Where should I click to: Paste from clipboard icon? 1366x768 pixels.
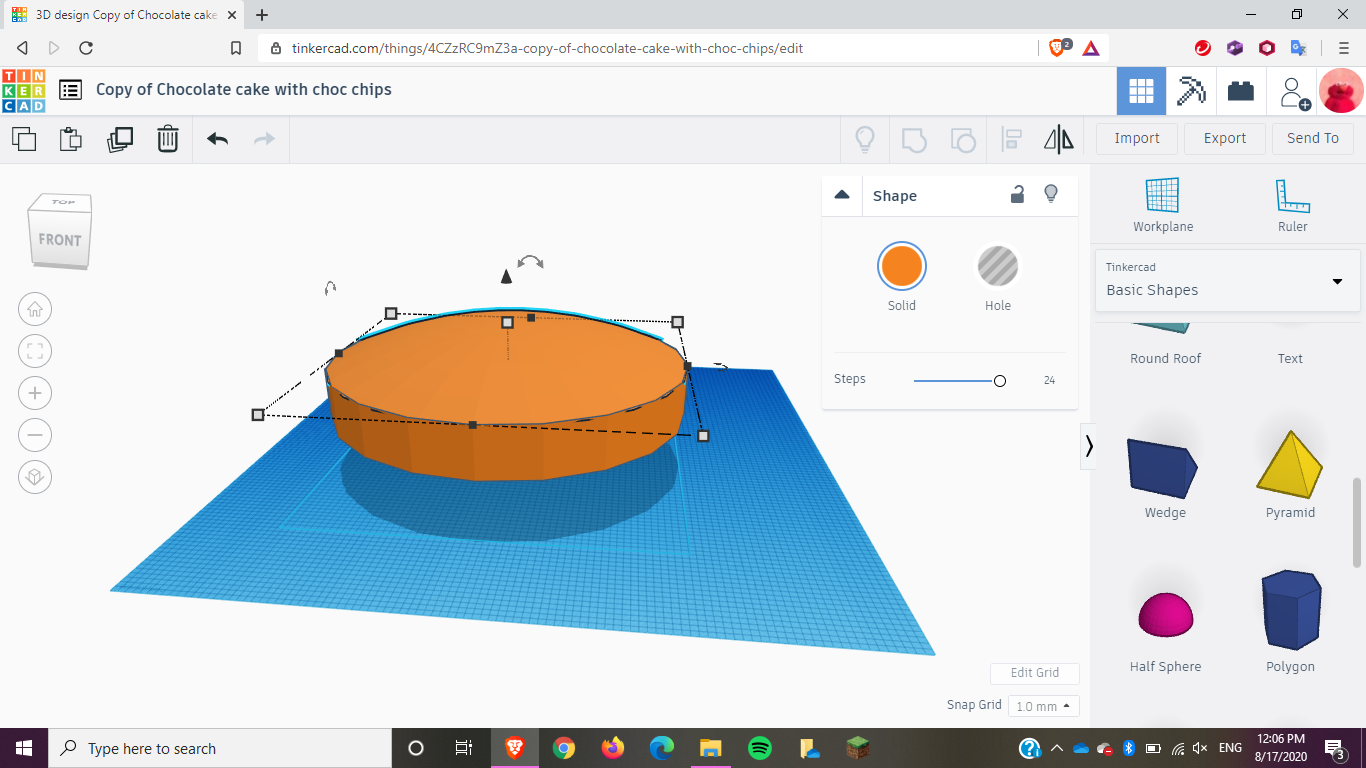71,139
